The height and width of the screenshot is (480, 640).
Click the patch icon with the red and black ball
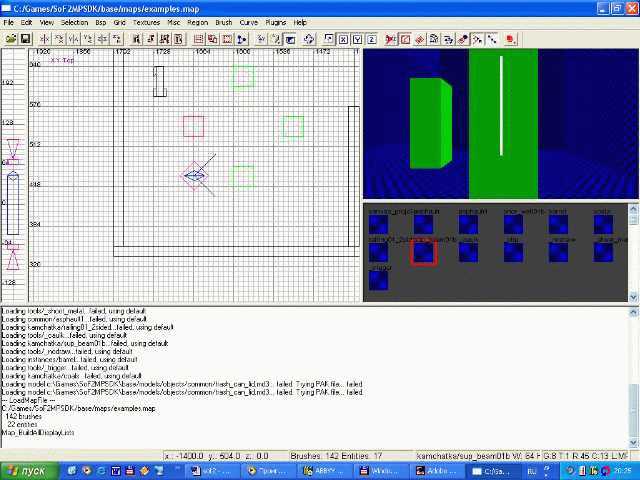[463, 39]
